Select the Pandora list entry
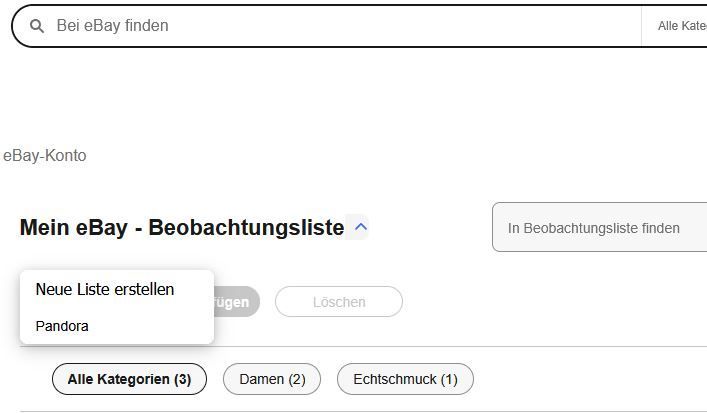The height and width of the screenshot is (413, 707). pos(62,326)
